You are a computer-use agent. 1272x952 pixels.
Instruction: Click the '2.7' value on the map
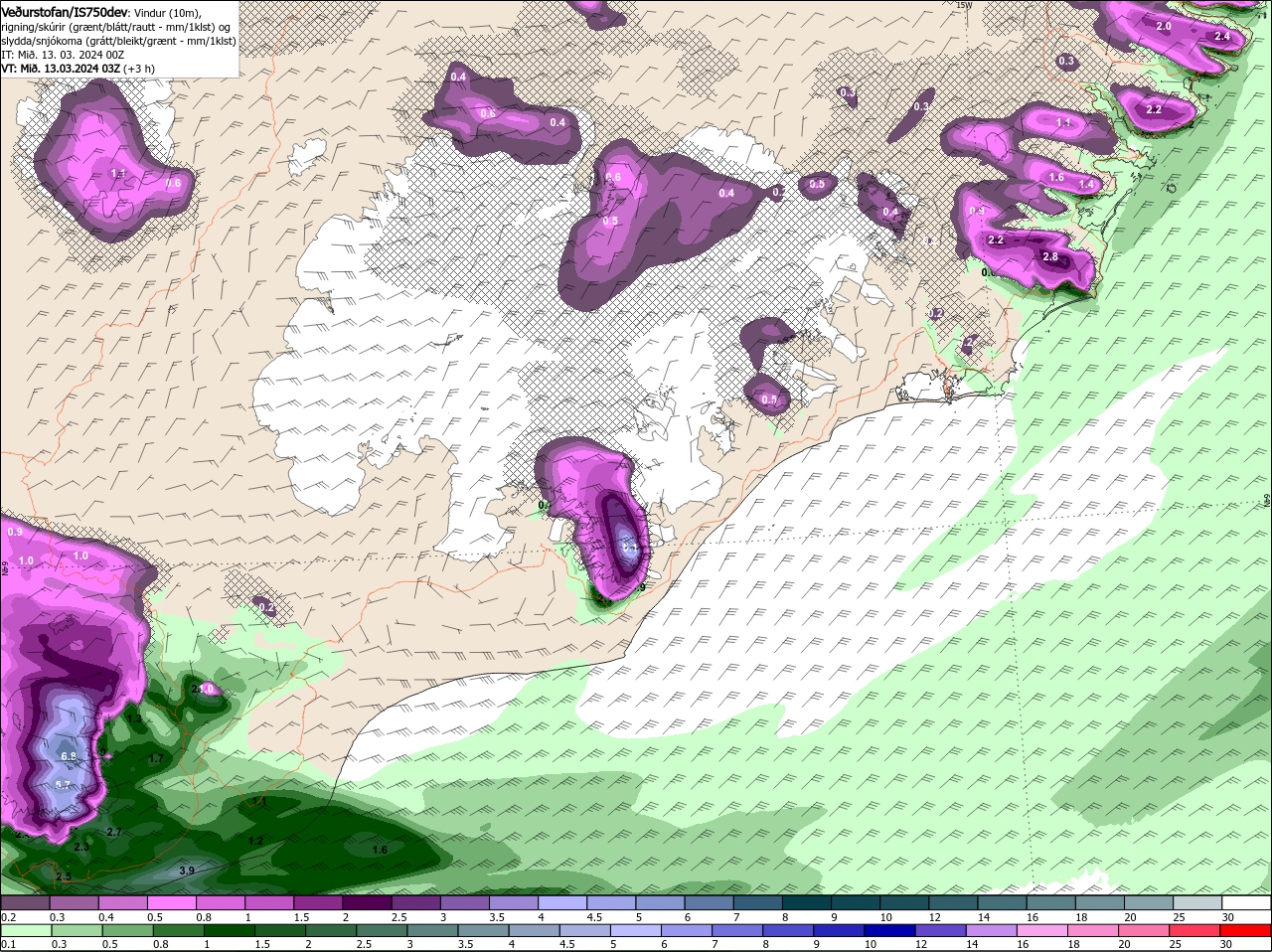(113, 832)
